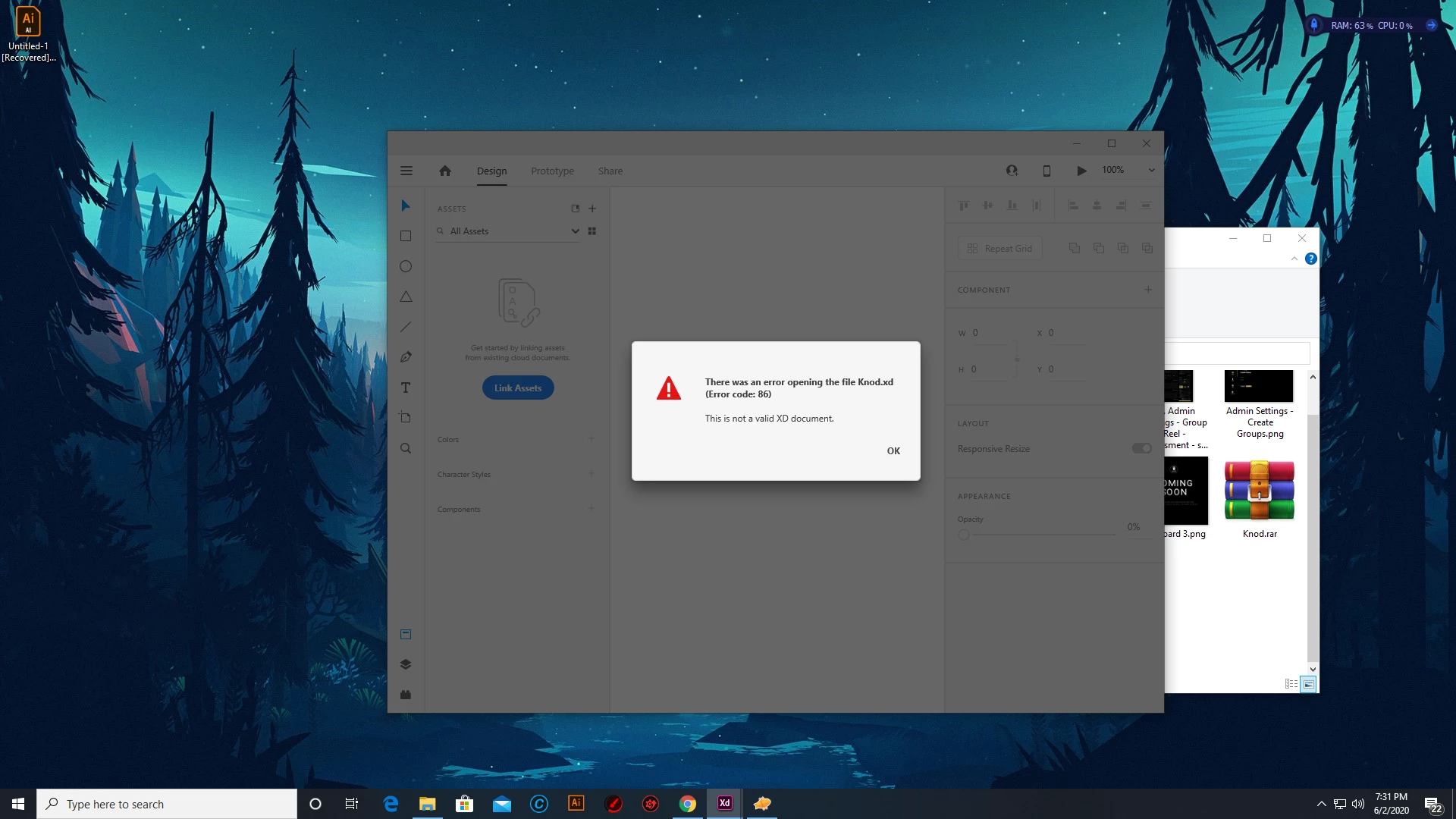Image resolution: width=1456 pixels, height=819 pixels.
Task: Select the Zoom magnifier tool
Action: 406,448
